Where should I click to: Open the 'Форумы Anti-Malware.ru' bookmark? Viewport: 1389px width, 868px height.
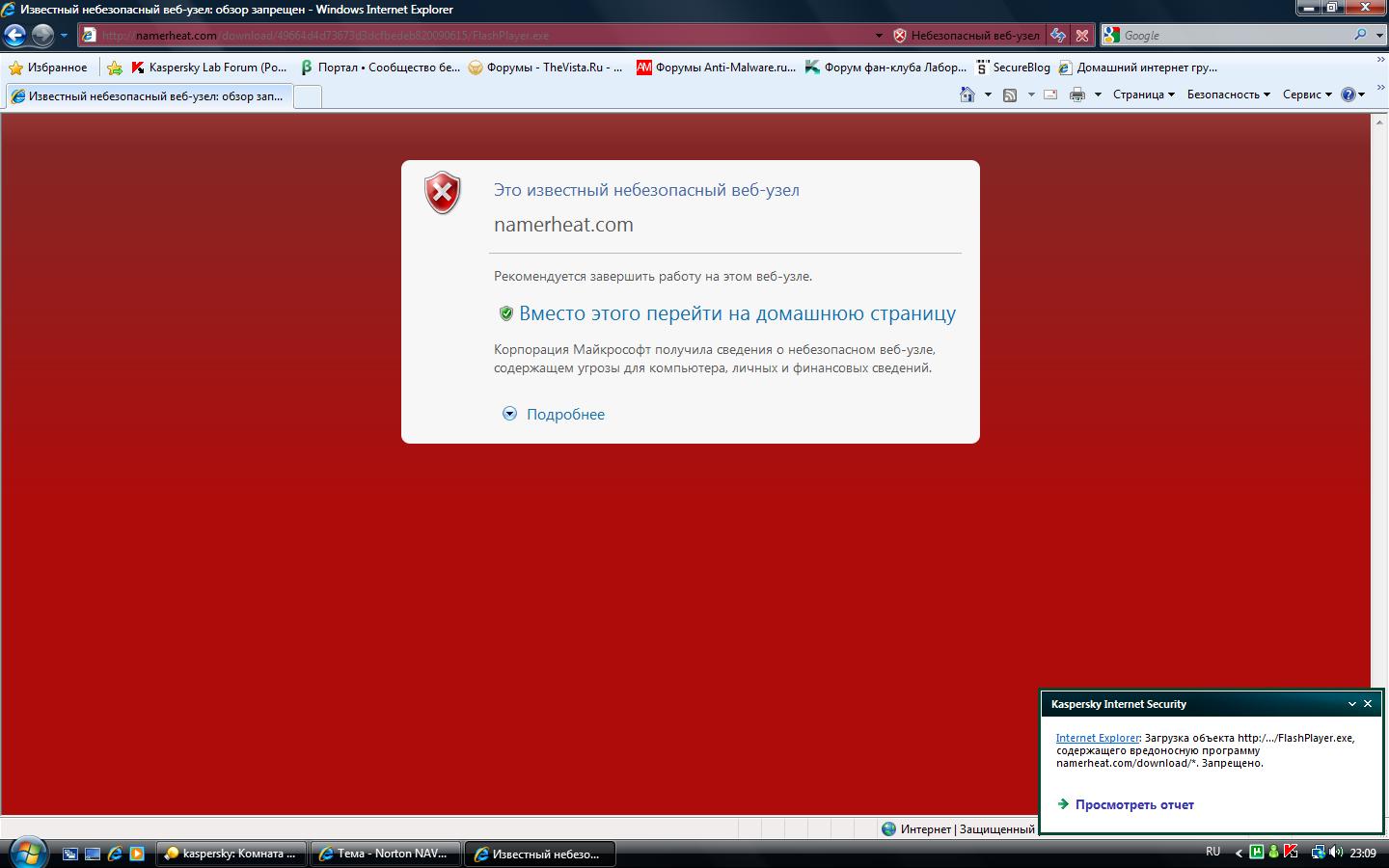pos(716,68)
